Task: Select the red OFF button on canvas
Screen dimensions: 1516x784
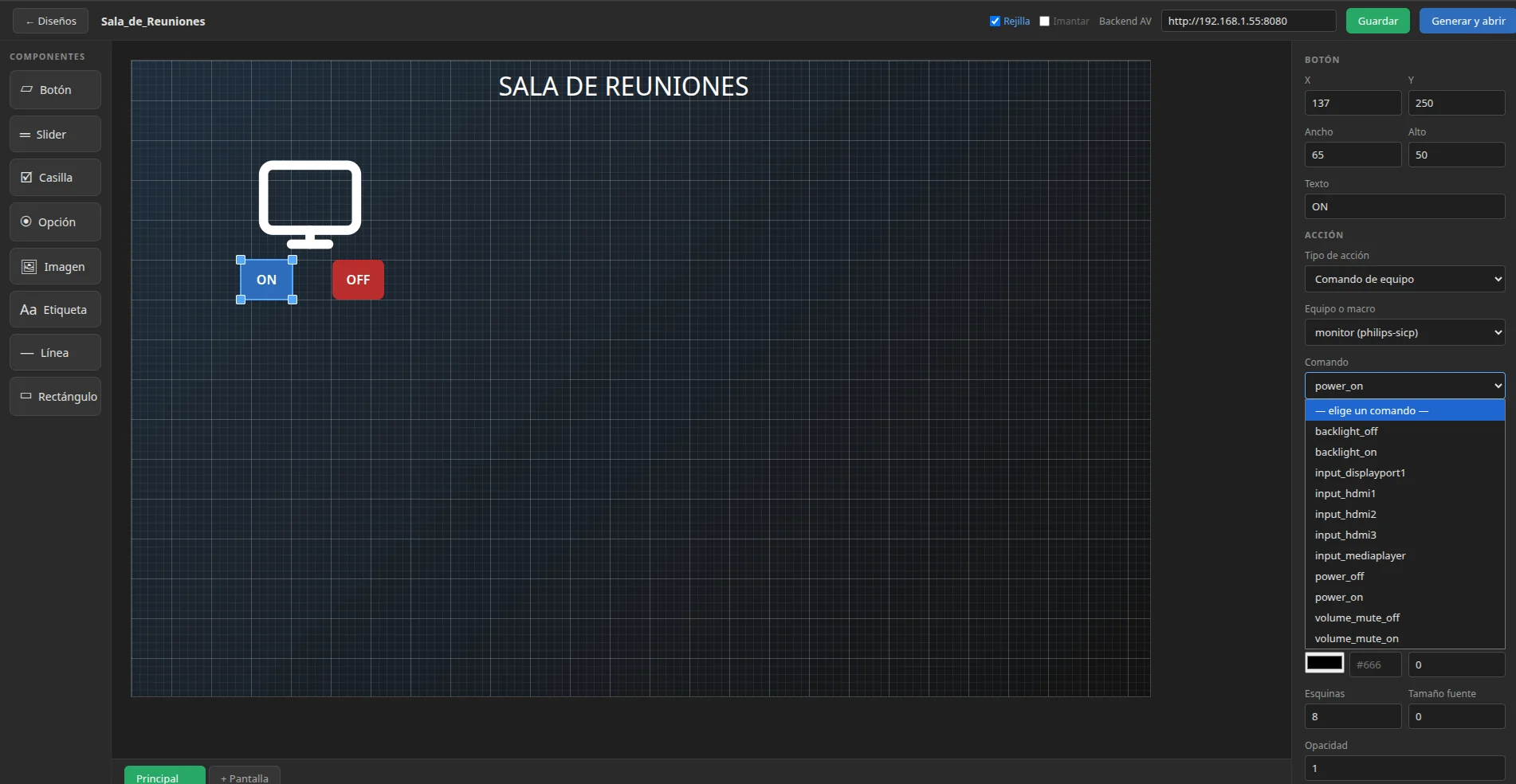Action: 358,280
